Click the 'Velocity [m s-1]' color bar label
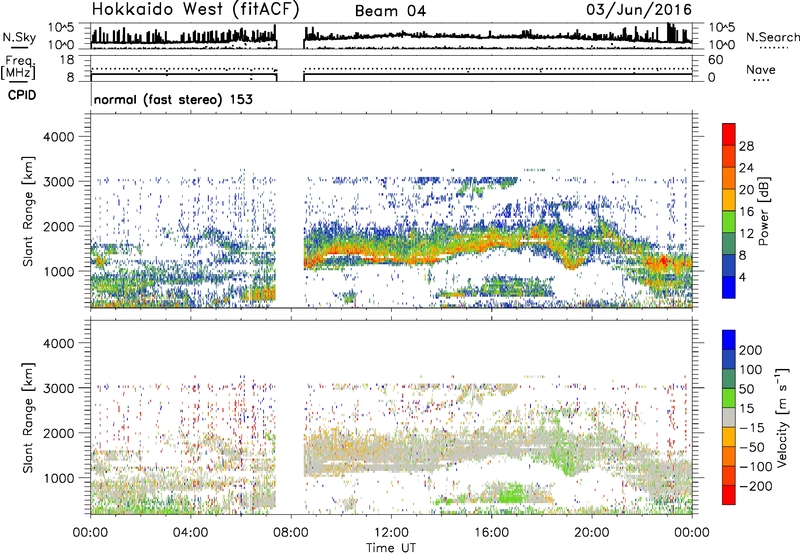The width and height of the screenshot is (800, 554). (x=782, y=417)
